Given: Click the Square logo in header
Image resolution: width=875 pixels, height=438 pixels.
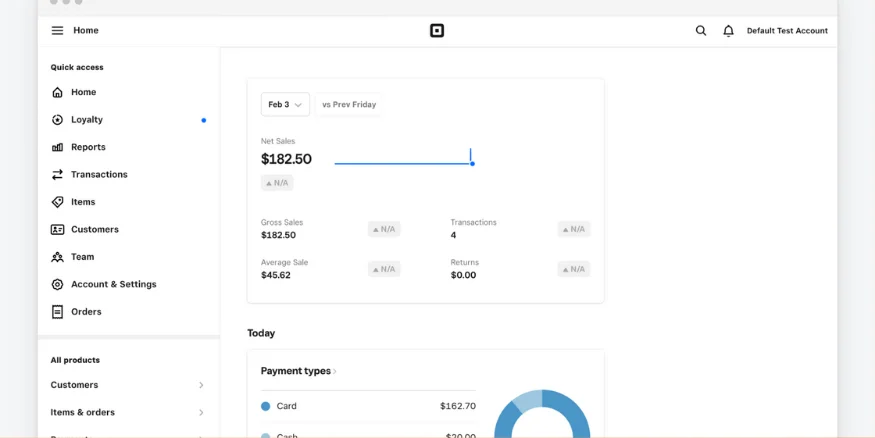Looking at the screenshot, I should (437, 31).
